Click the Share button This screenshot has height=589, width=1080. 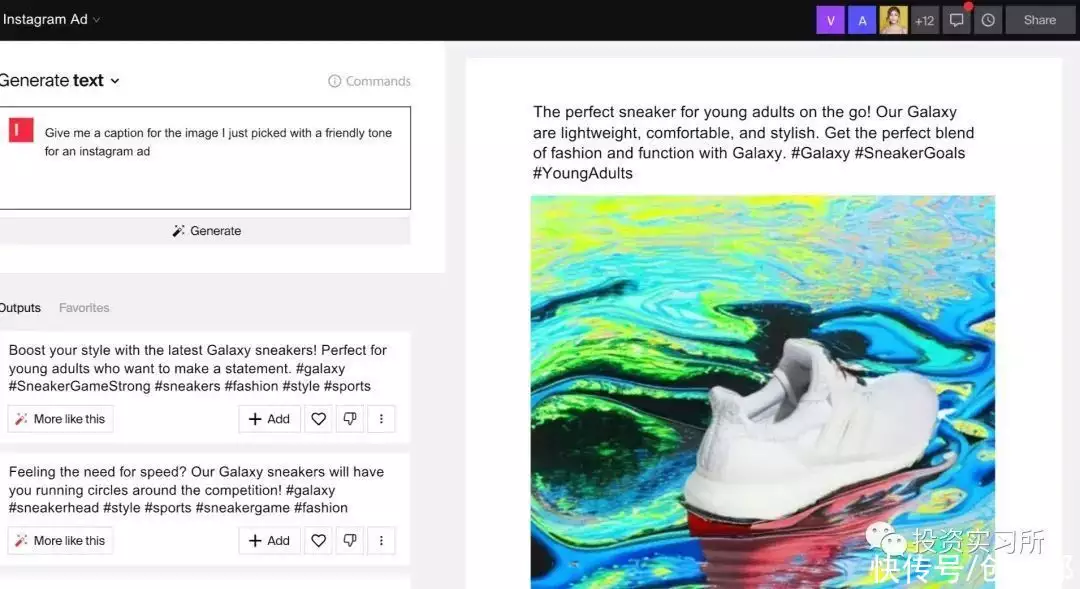click(1039, 20)
